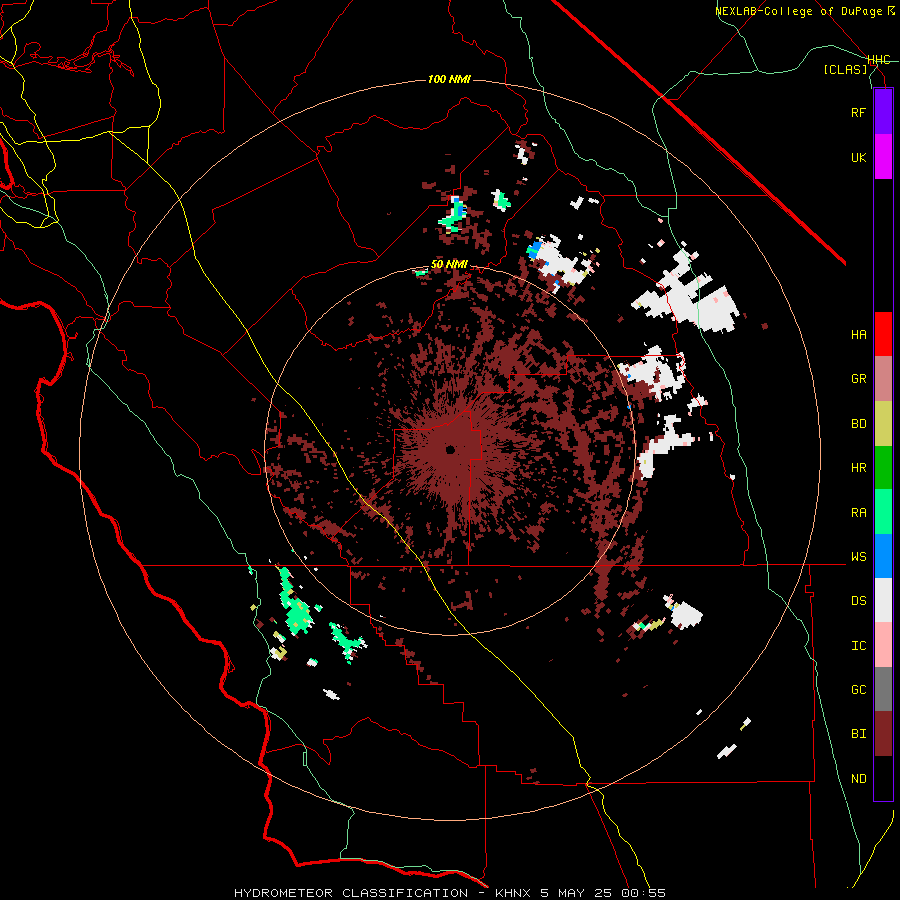
Task: Click the 'DS' legend label
Action: pyautogui.click(x=858, y=600)
